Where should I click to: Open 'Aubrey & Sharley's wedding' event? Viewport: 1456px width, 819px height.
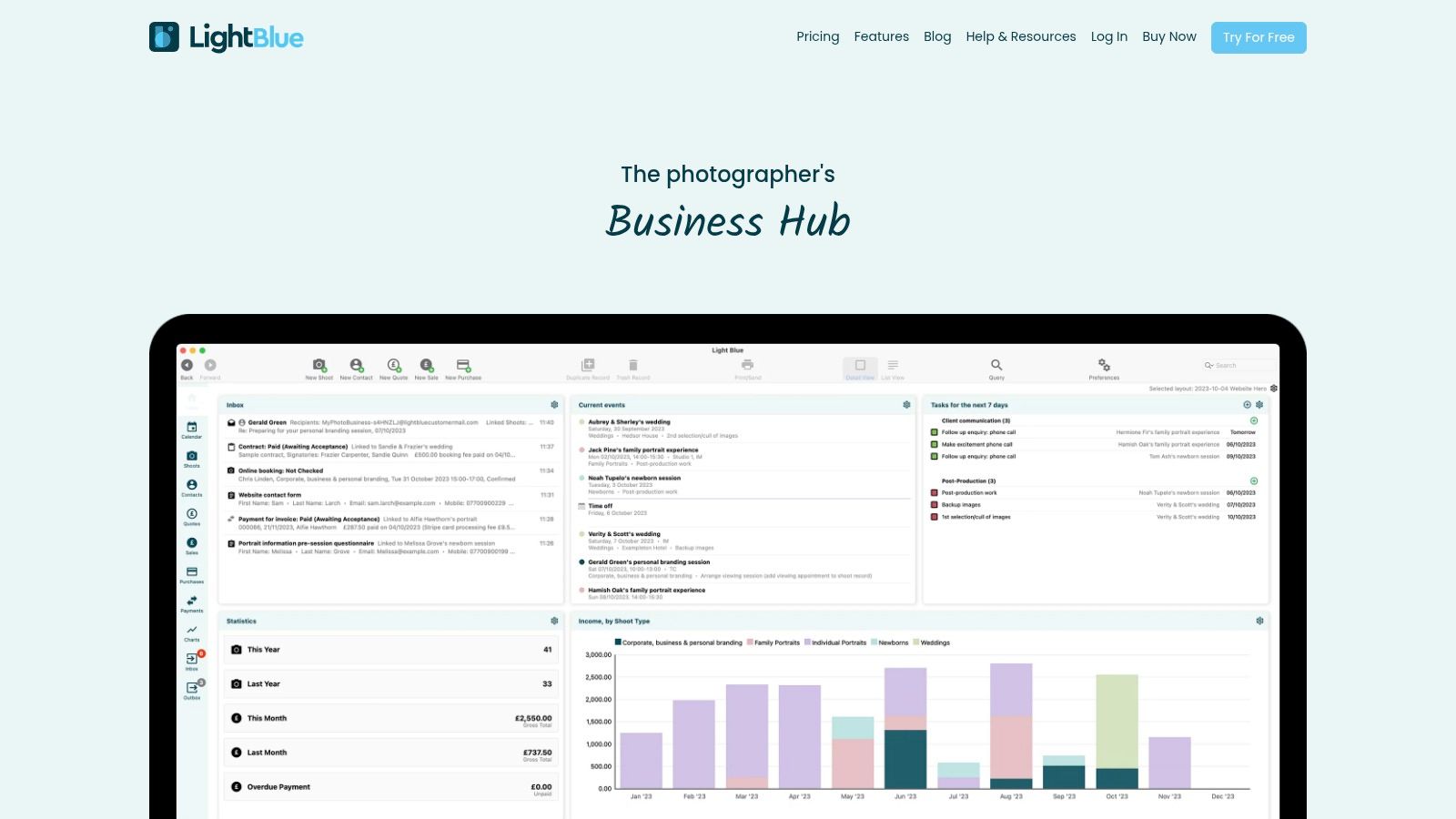pyautogui.click(x=746, y=429)
